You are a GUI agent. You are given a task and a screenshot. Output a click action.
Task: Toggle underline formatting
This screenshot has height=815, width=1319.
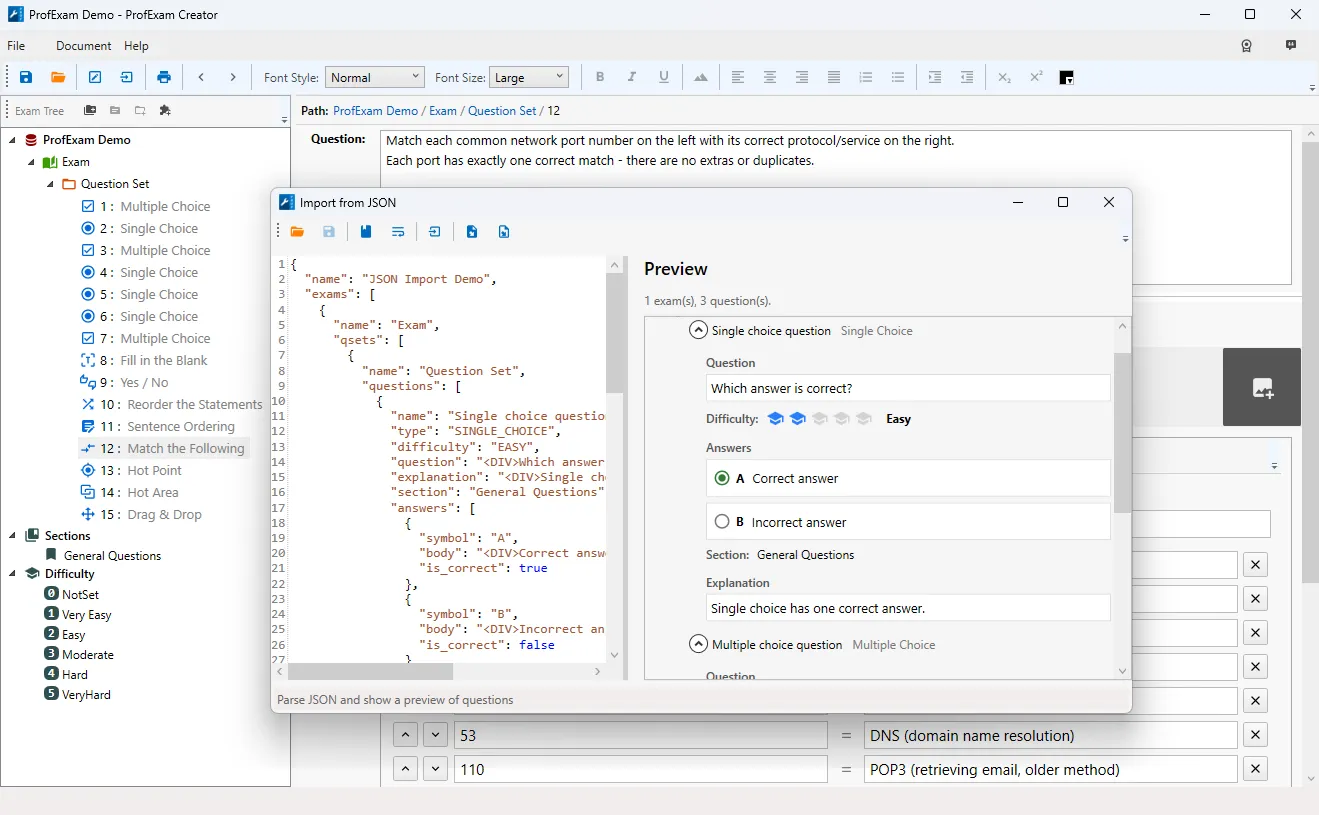(664, 77)
